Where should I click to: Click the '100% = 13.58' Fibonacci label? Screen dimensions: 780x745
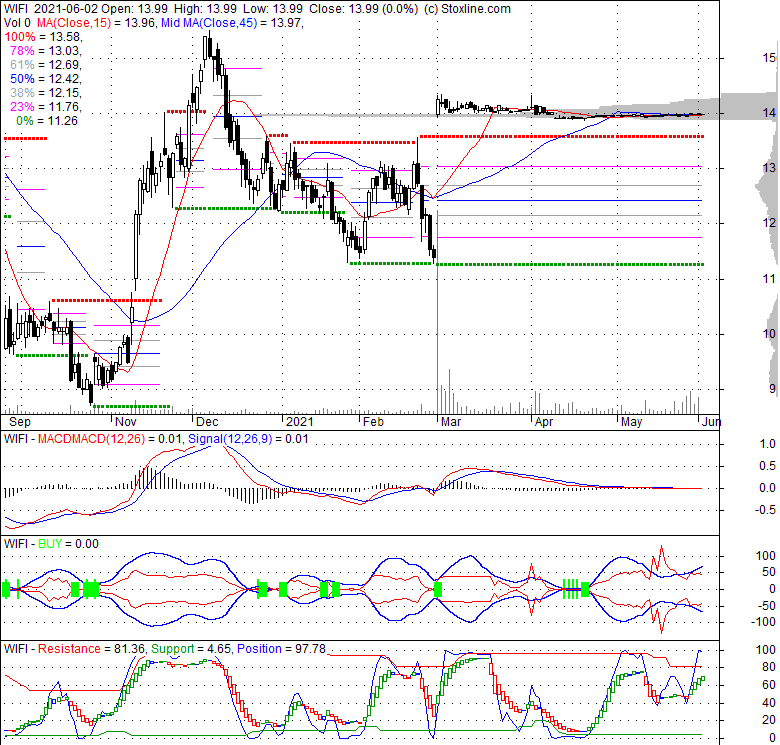pyautogui.click(x=42, y=37)
